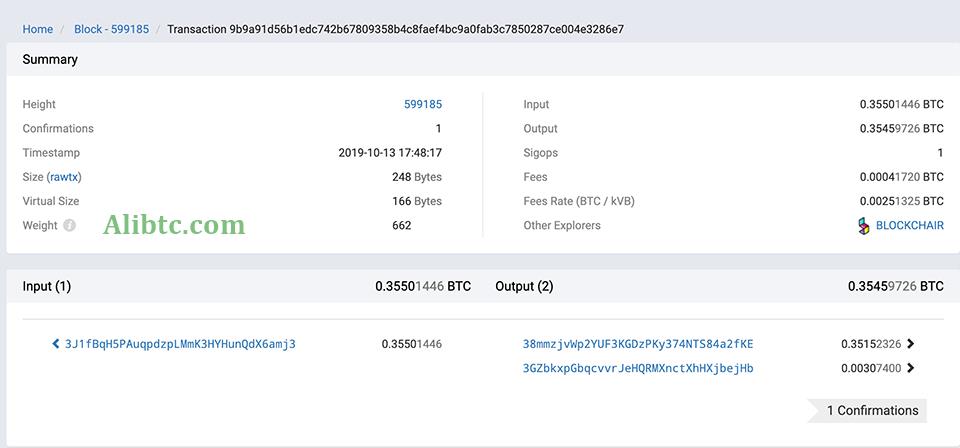Open the BLOCKCHAIR explorer text link

tap(909, 226)
